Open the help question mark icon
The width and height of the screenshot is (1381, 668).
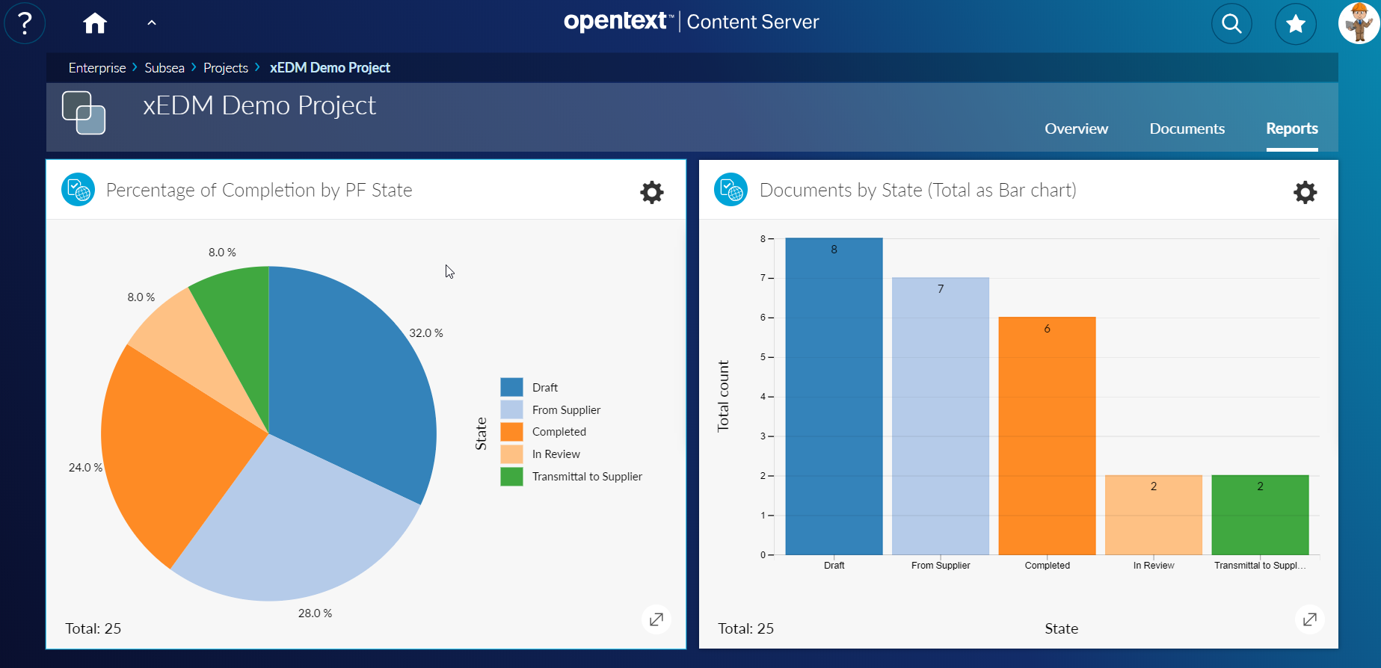tap(25, 23)
